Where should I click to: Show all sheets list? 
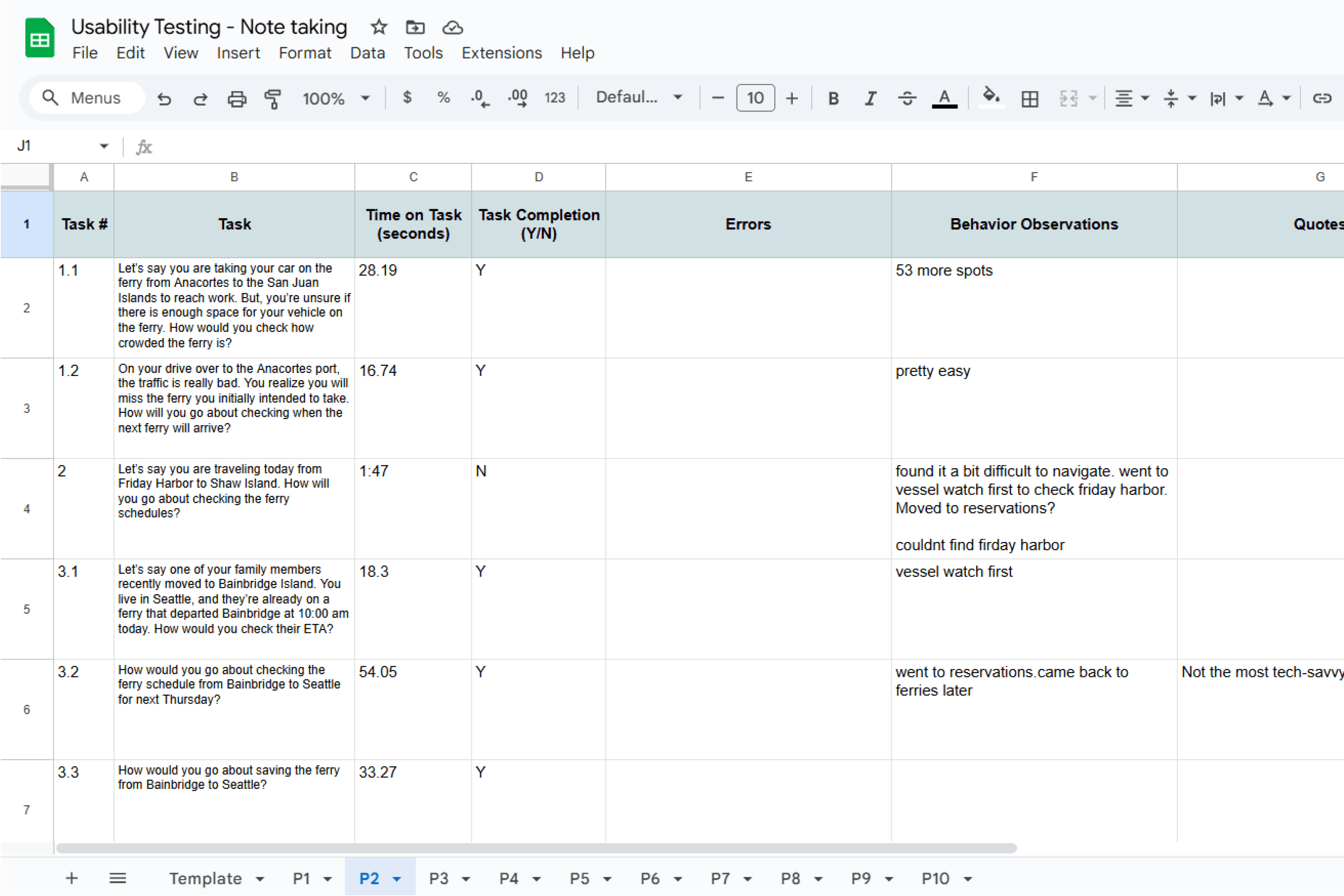(x=118, y=878)
